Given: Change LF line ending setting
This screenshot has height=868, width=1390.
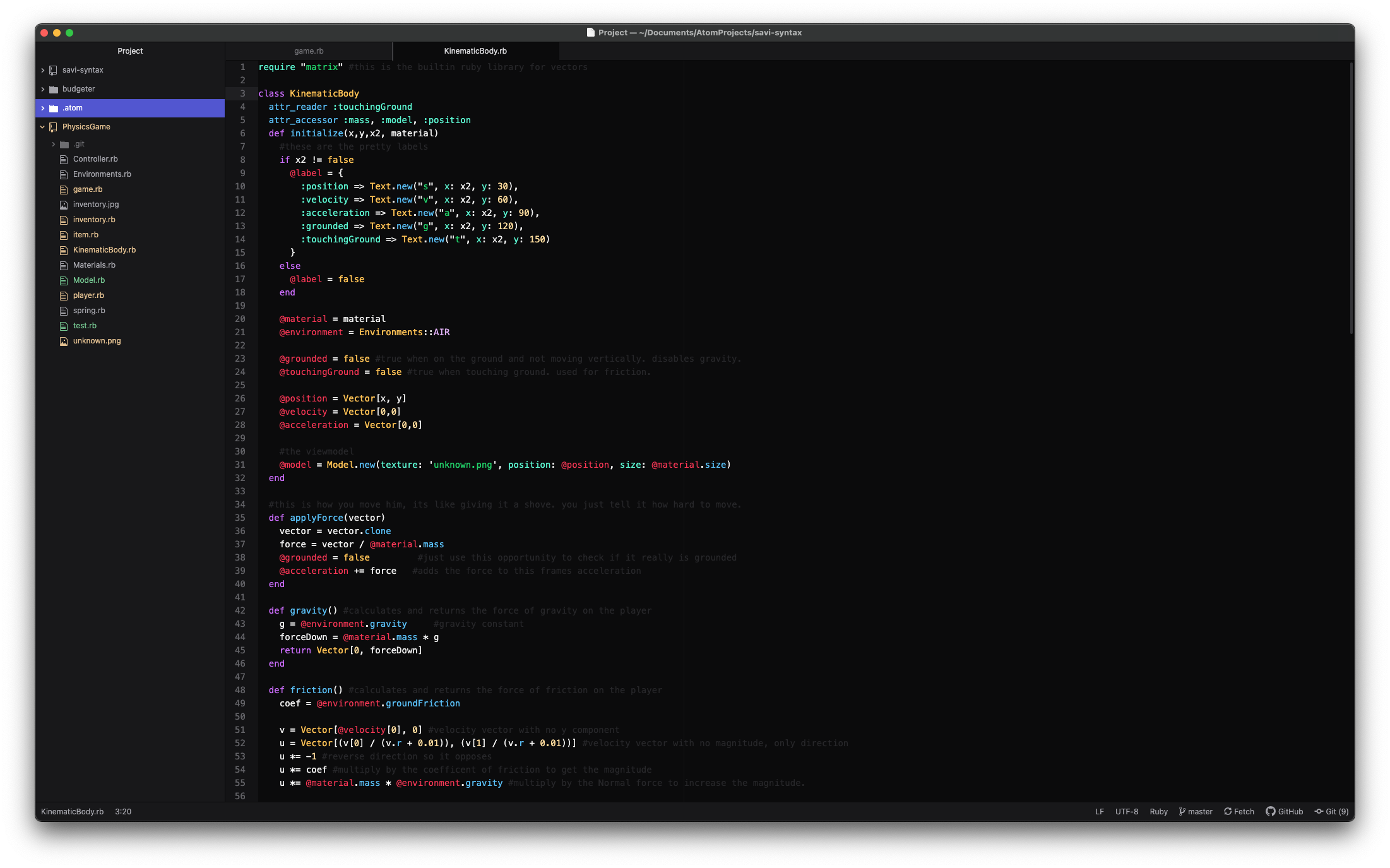Looking at the screenshot, I should [1099, 811].
